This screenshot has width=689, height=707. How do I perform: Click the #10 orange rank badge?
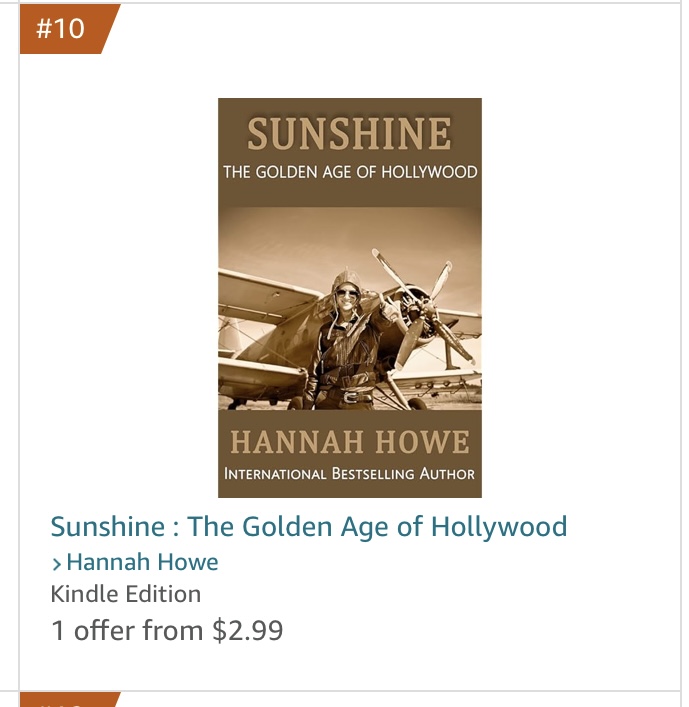pos(62,28)
